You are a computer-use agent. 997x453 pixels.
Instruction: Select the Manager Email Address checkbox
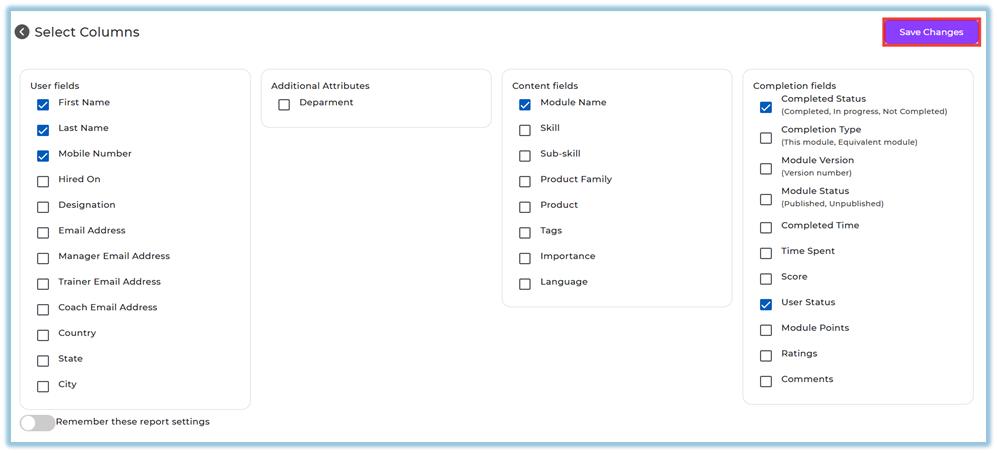43,258
